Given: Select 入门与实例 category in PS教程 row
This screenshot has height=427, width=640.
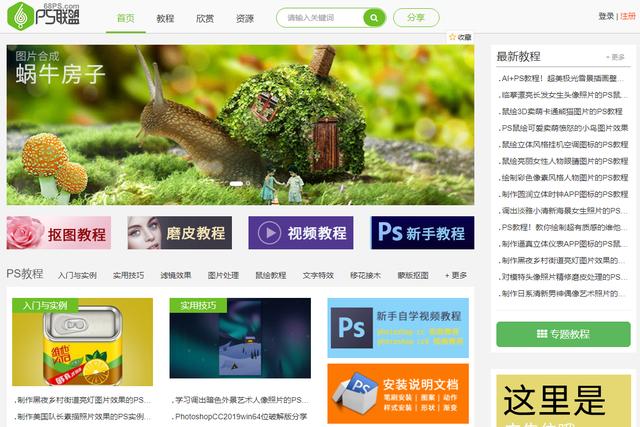Looking at the screenshot, I should click(77, 276).
